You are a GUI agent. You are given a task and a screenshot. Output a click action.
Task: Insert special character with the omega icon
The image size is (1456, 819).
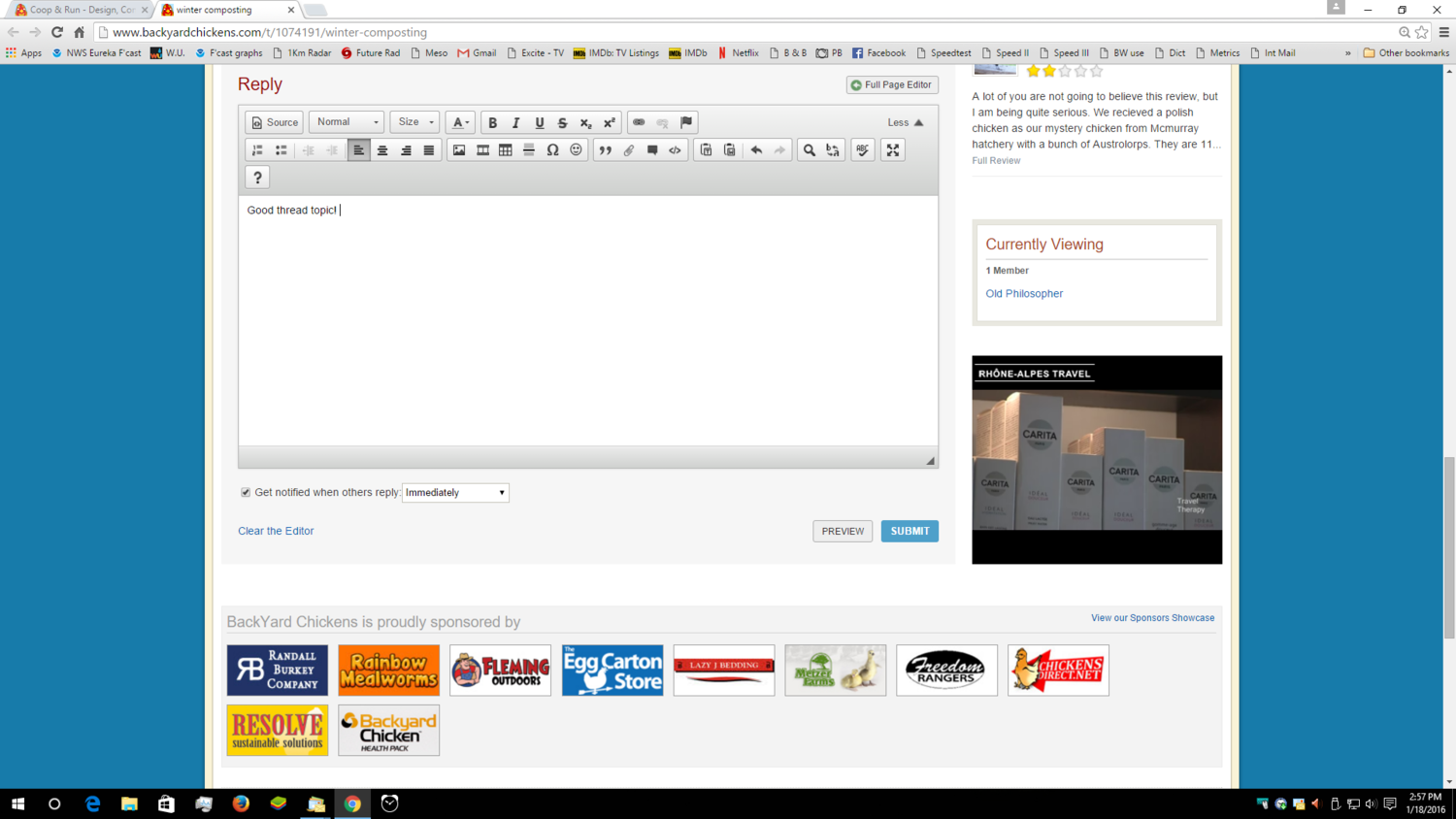[552, 150]
